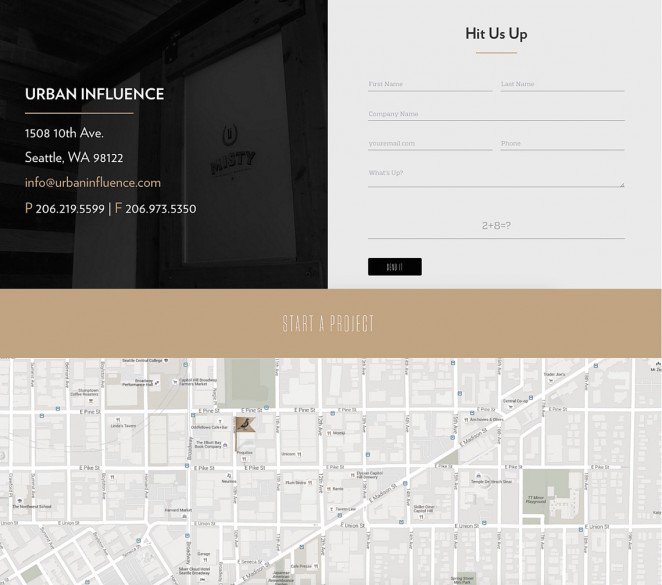Focus the Last Name field

[x=562, y=84]
